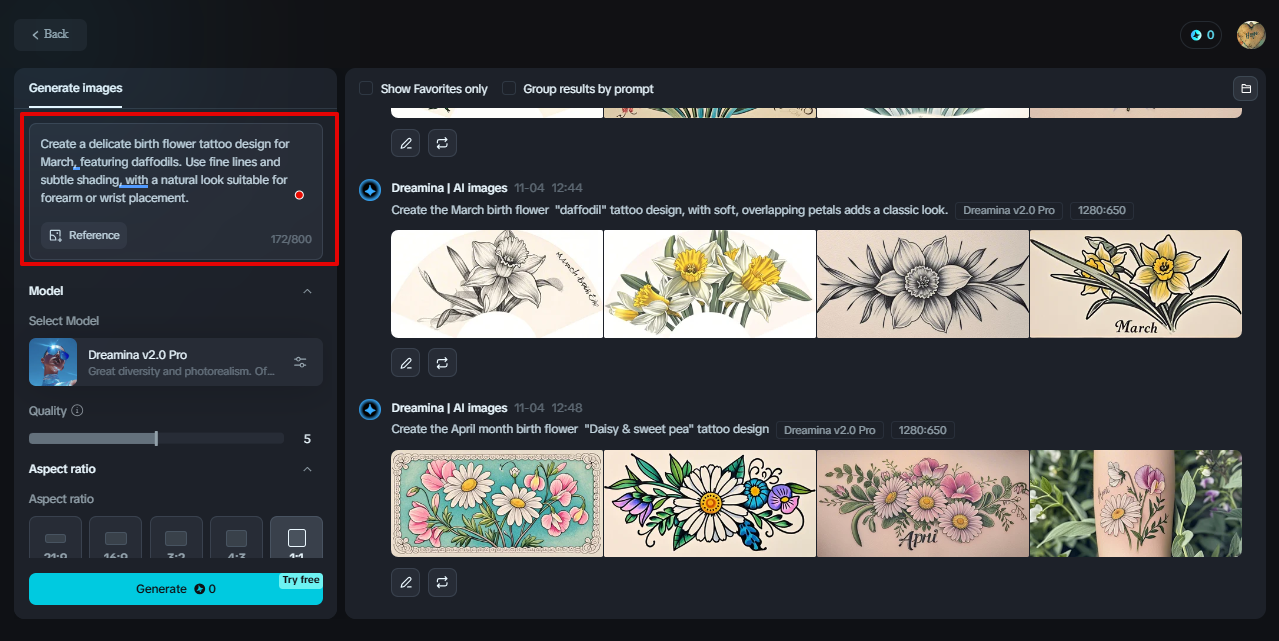The image size is (1279, 641).
Task: Click the 172/800 character counter
Action: click(291, 240)
